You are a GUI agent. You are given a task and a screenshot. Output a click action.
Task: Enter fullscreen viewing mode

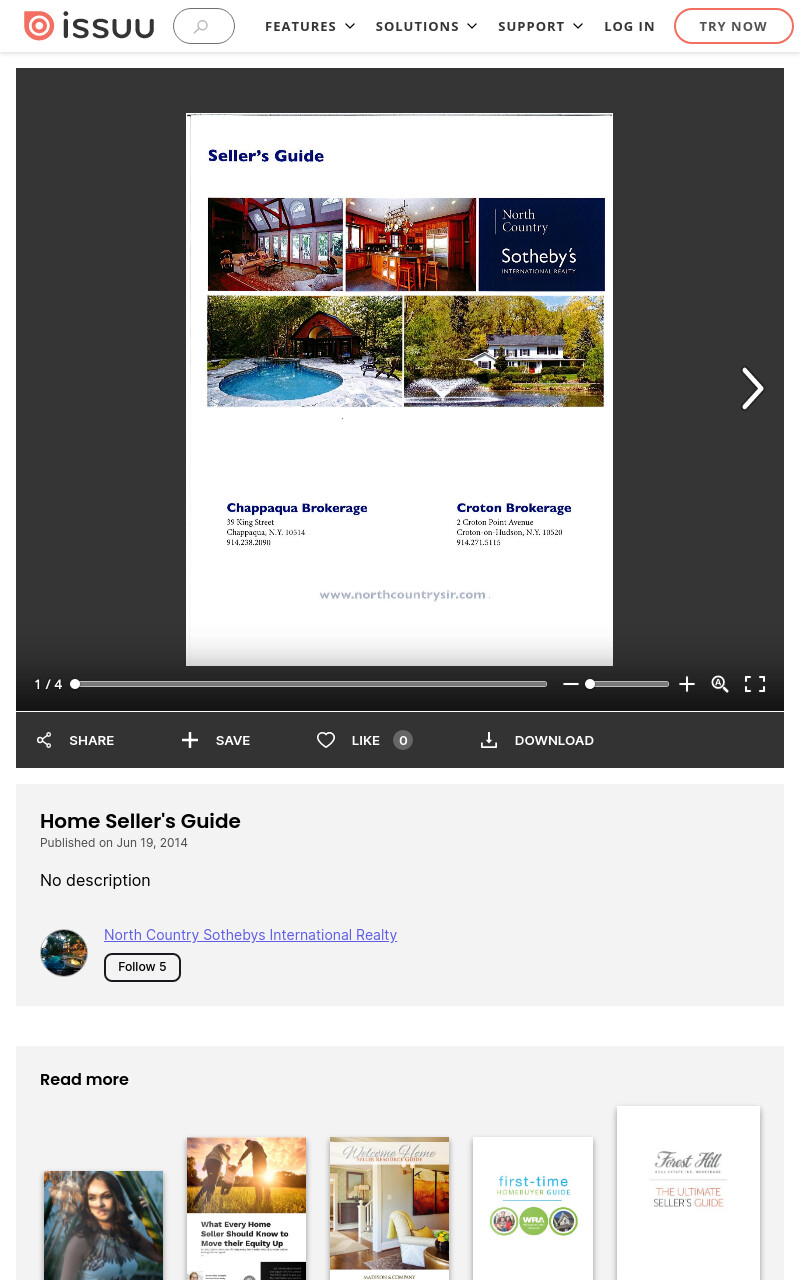click(755, 684)
